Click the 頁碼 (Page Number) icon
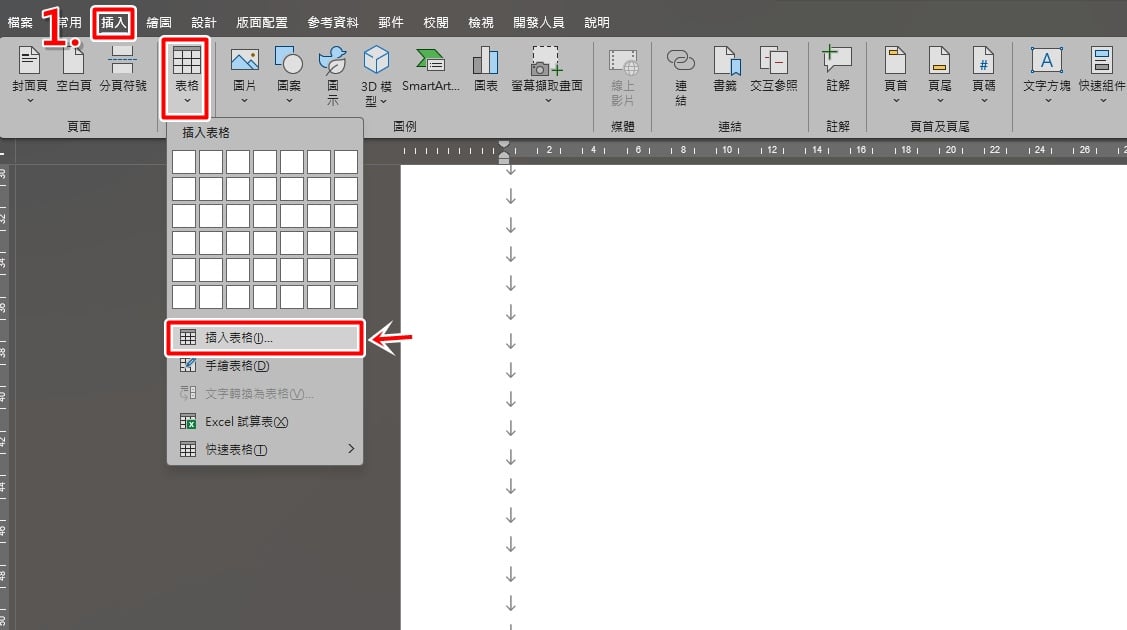1127x630 pixels. [983, 60]
